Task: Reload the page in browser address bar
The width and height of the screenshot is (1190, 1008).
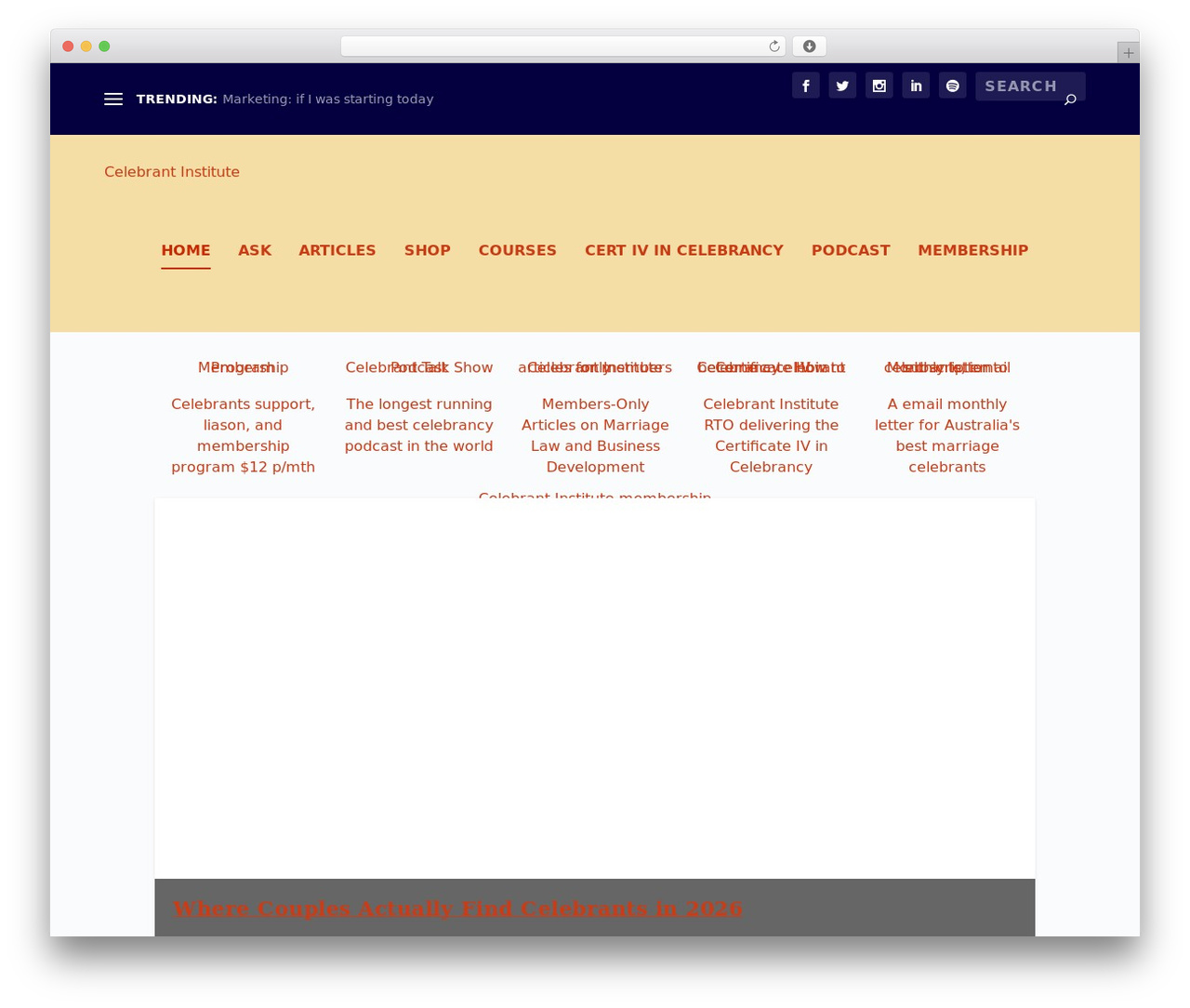Action: [x=774, y=46]
